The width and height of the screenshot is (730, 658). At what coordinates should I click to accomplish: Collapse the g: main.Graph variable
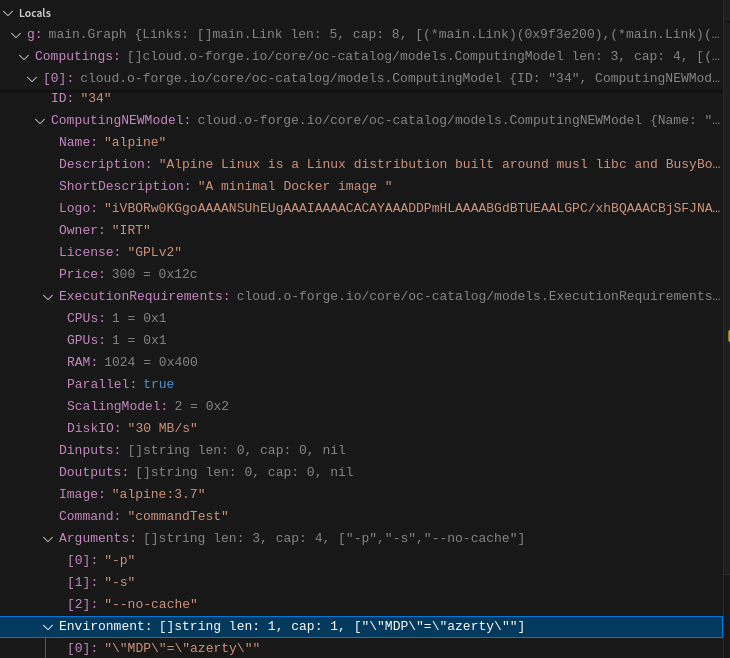[16, 34]
